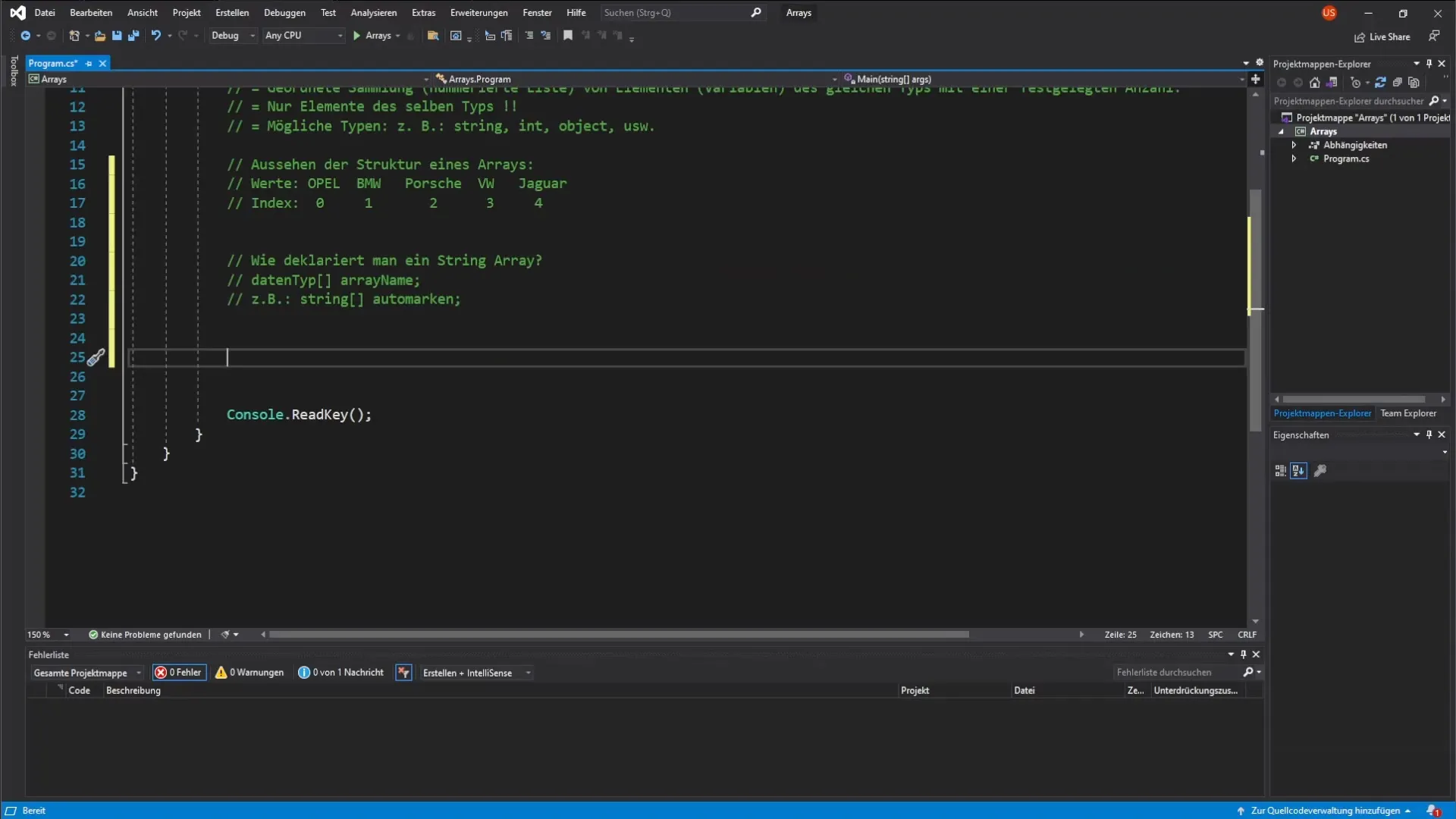Pin the Program.cs tab

tap(89, 64)
